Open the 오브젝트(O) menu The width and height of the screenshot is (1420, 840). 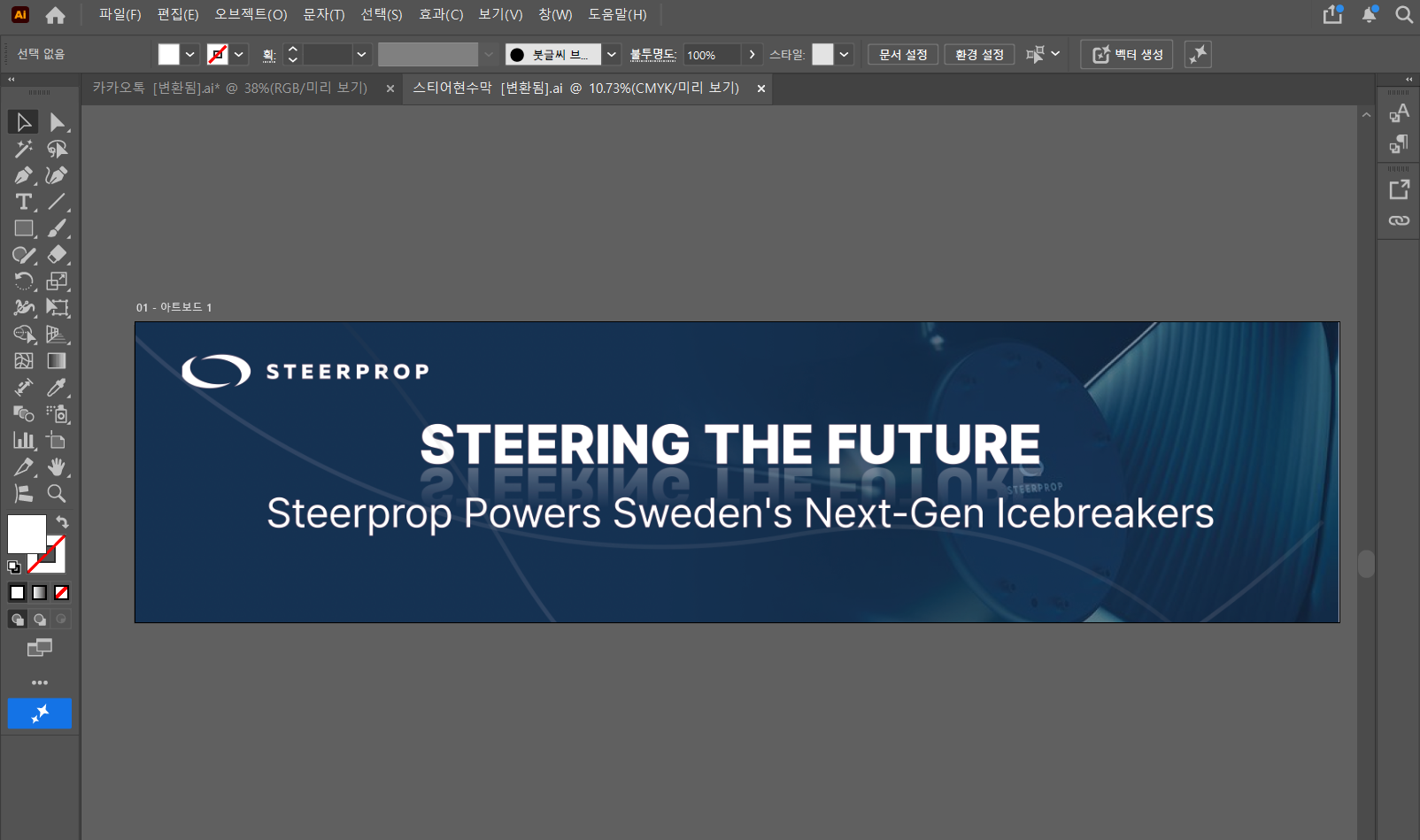[x=251, y=15]
